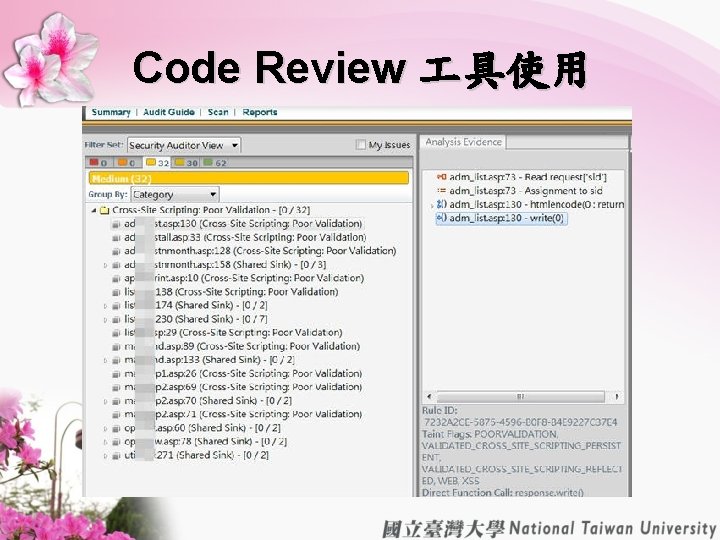This screenshot has width=720, height=540.
Task: Click issue icon of d.asp:89 row
Action: [116, 347]
